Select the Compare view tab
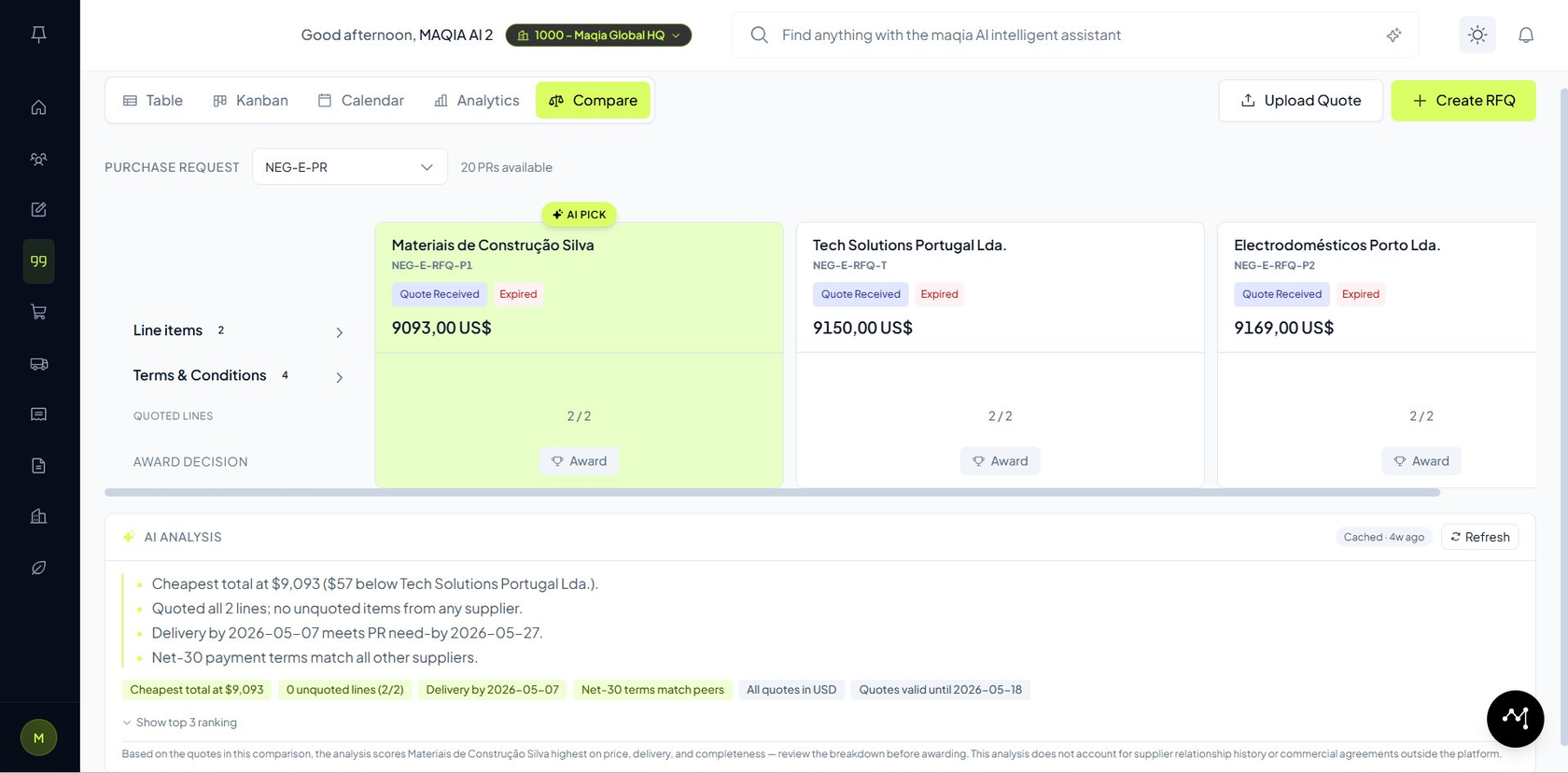The width and height of the screenshot is (1568, 773). coord(593,100)
